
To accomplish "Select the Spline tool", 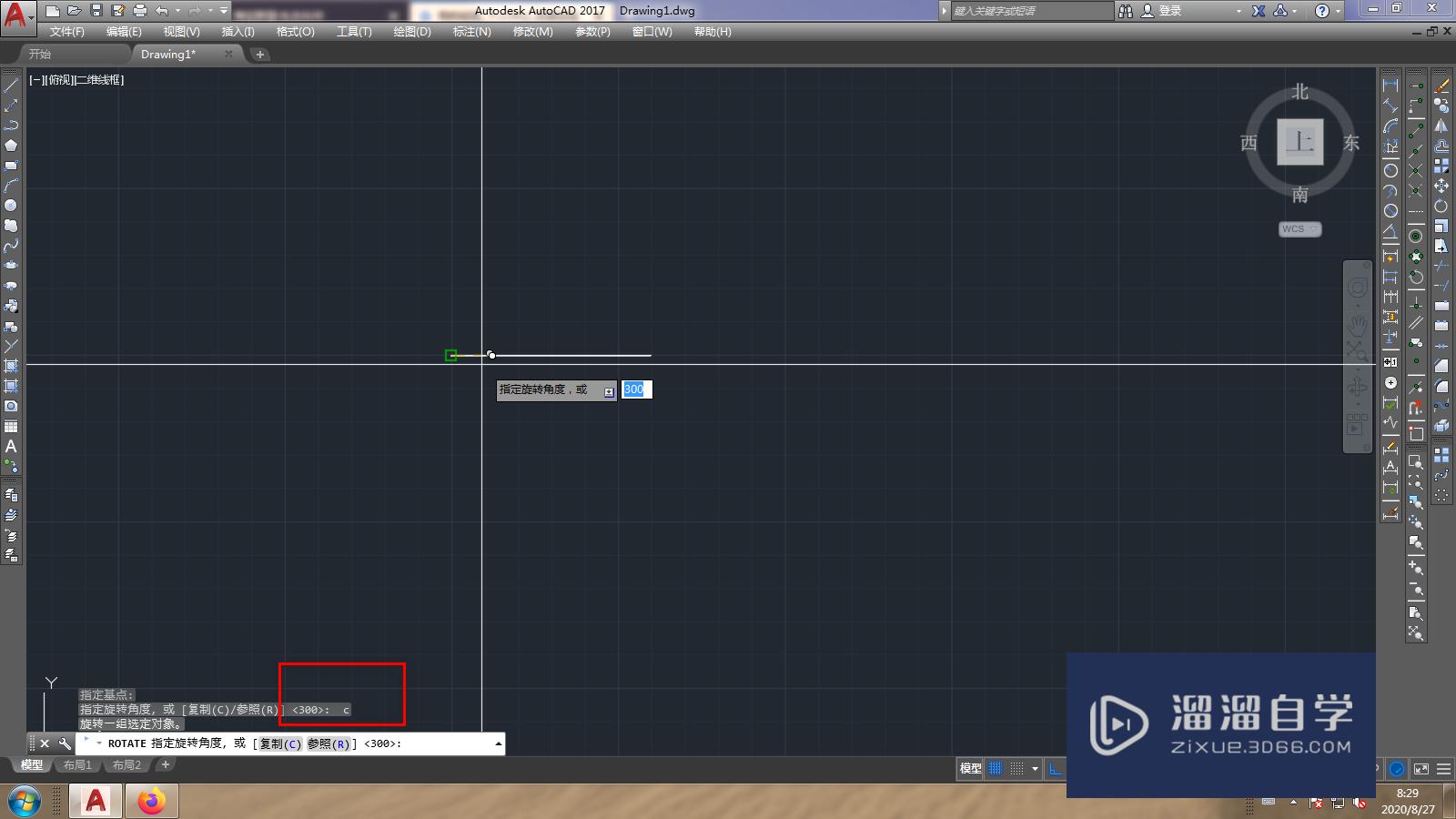I will 11,245.
